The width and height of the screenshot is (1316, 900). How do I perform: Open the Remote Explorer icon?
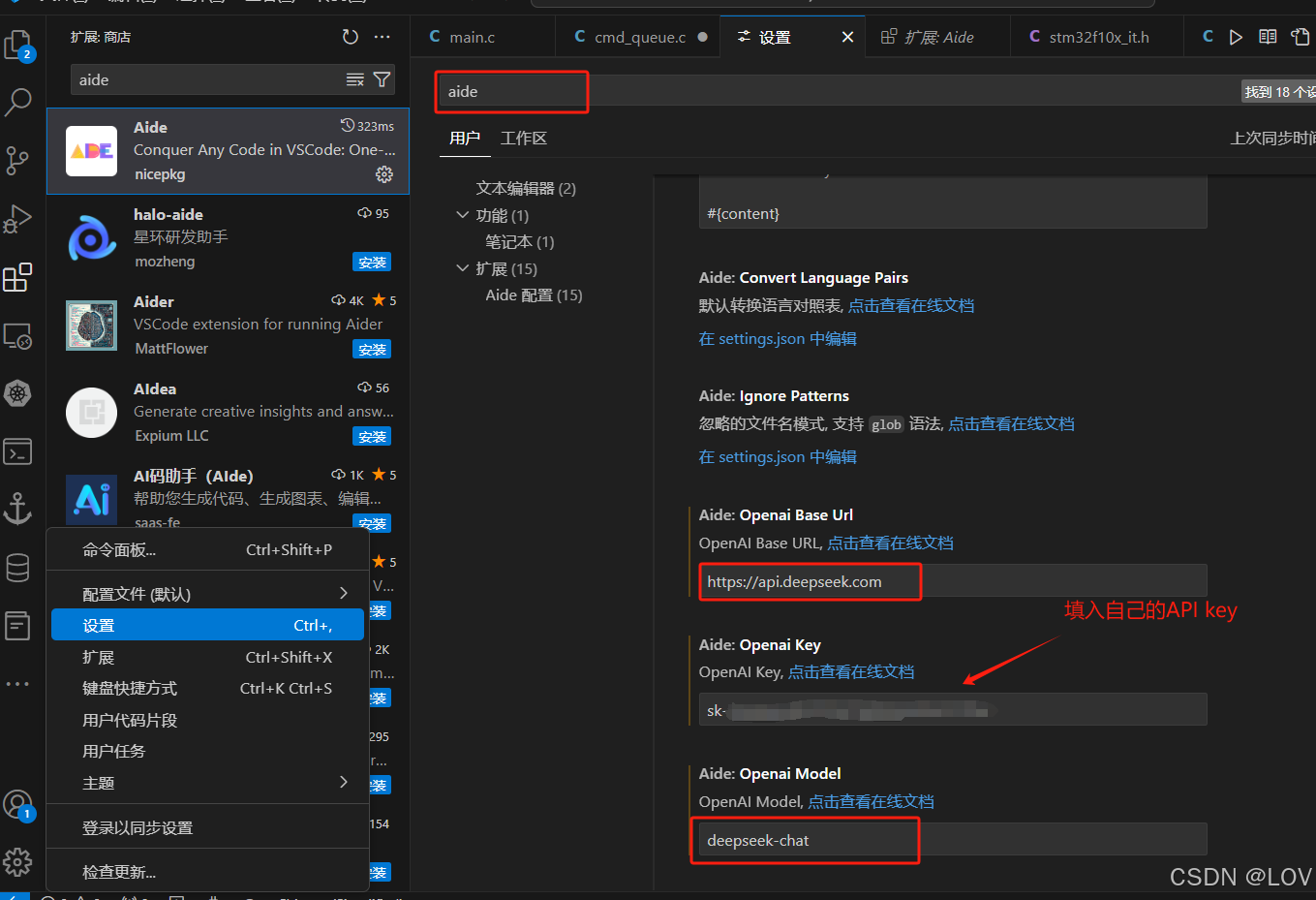18,336
